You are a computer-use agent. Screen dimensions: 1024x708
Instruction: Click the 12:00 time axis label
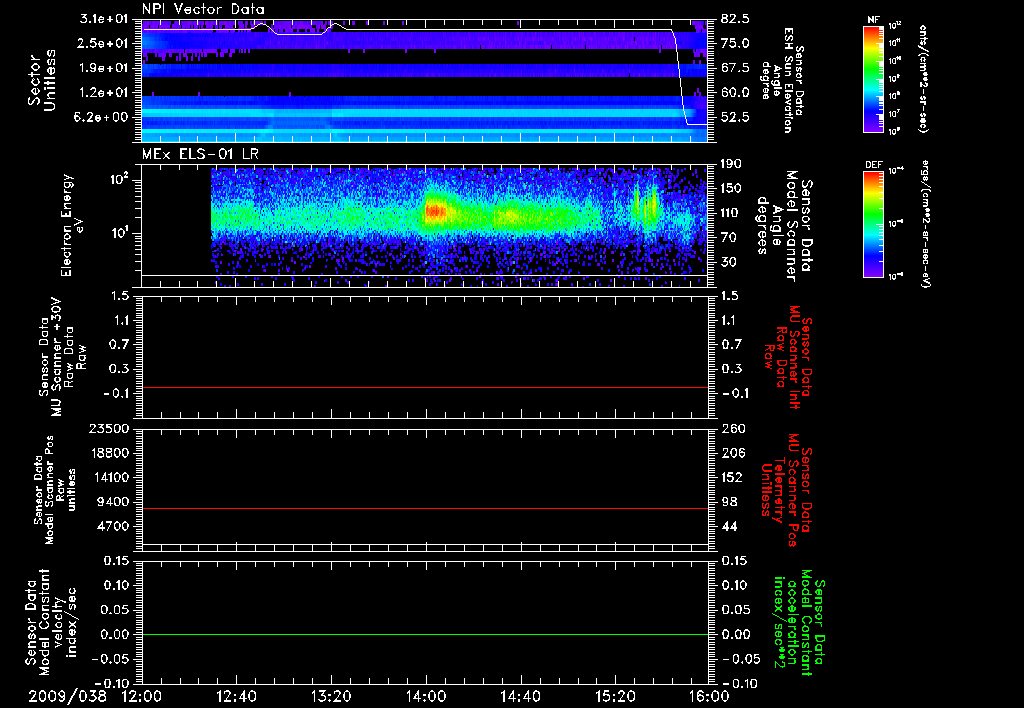tap(142, 696)
